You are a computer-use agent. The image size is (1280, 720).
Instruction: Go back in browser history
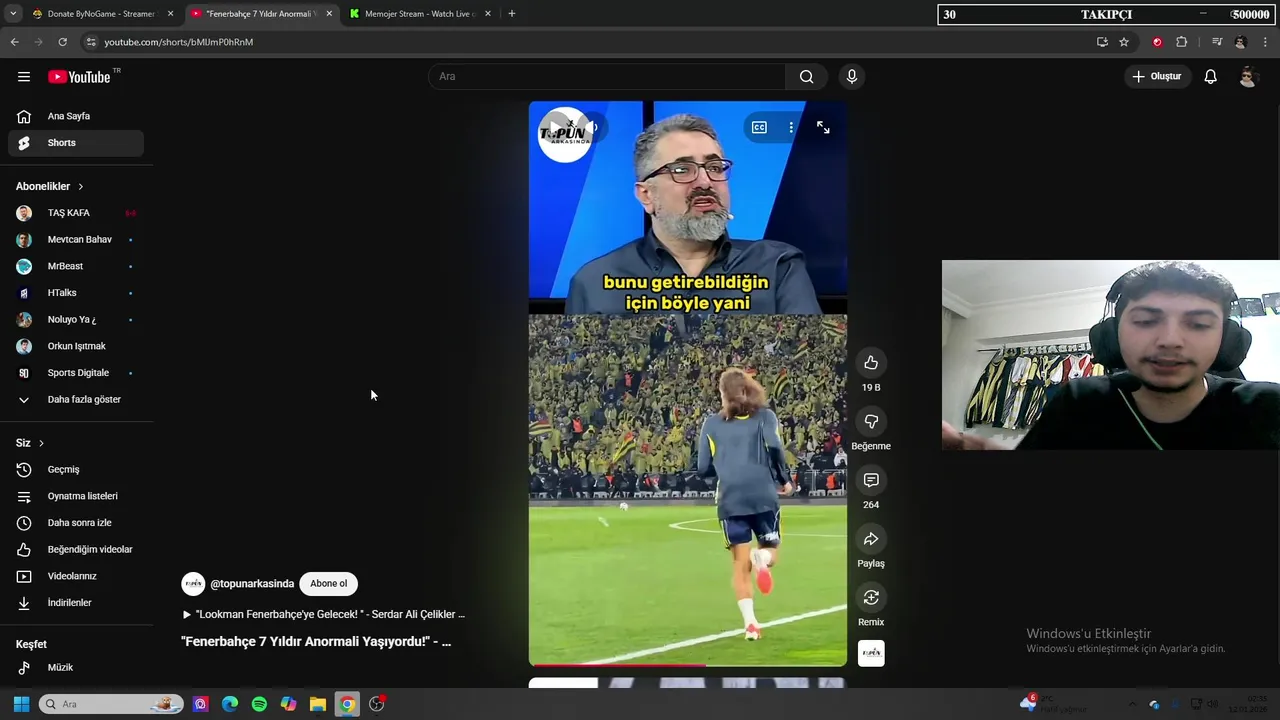click(x=14, y=42)
